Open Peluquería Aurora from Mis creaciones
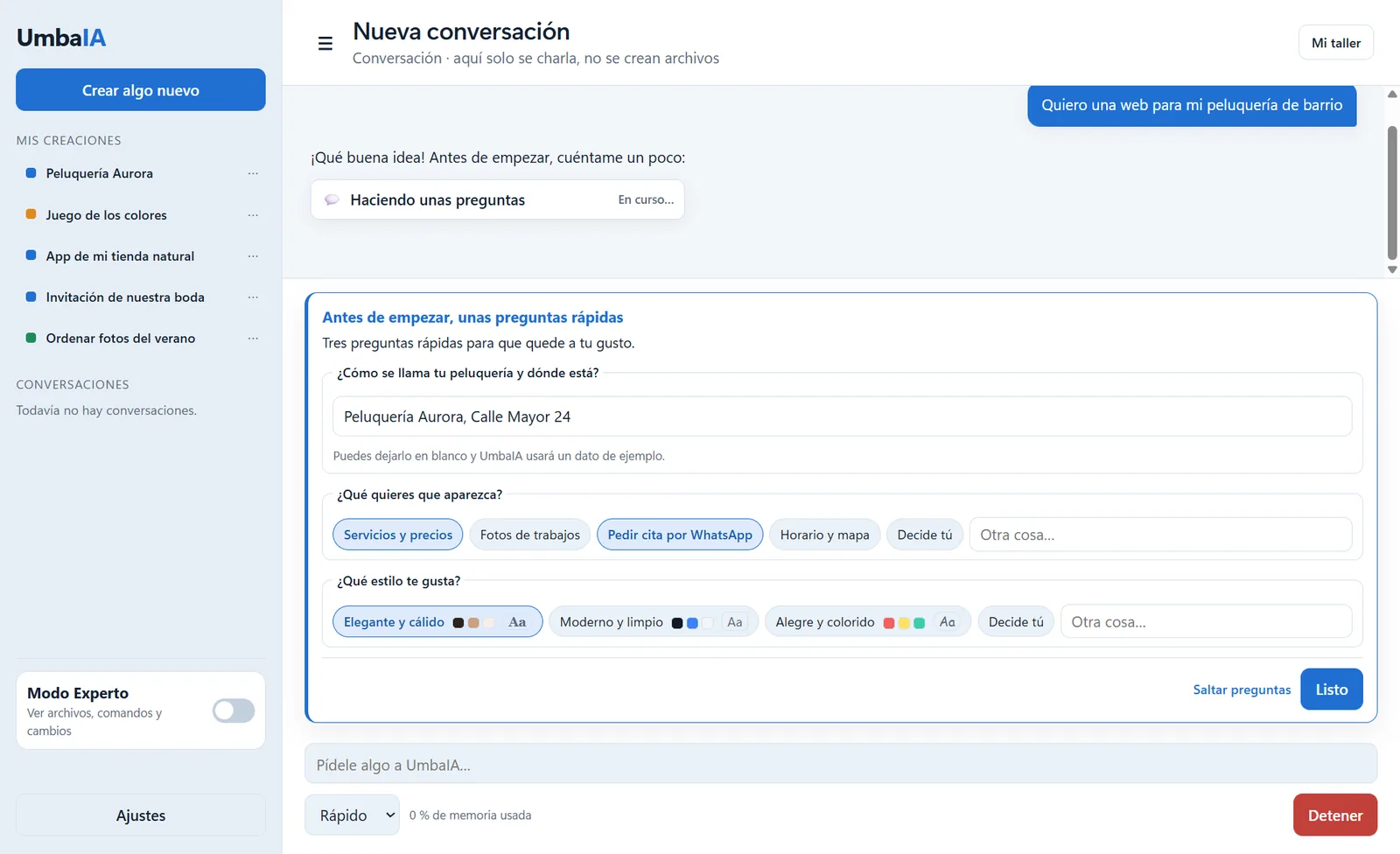 [100, 173]
